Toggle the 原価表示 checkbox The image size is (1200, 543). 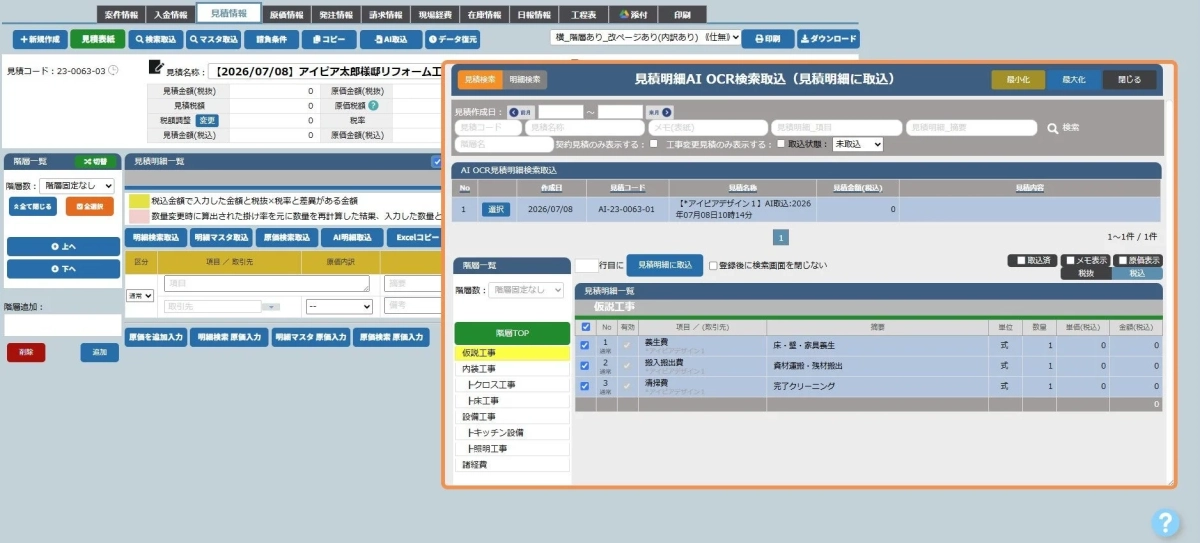1121,260
